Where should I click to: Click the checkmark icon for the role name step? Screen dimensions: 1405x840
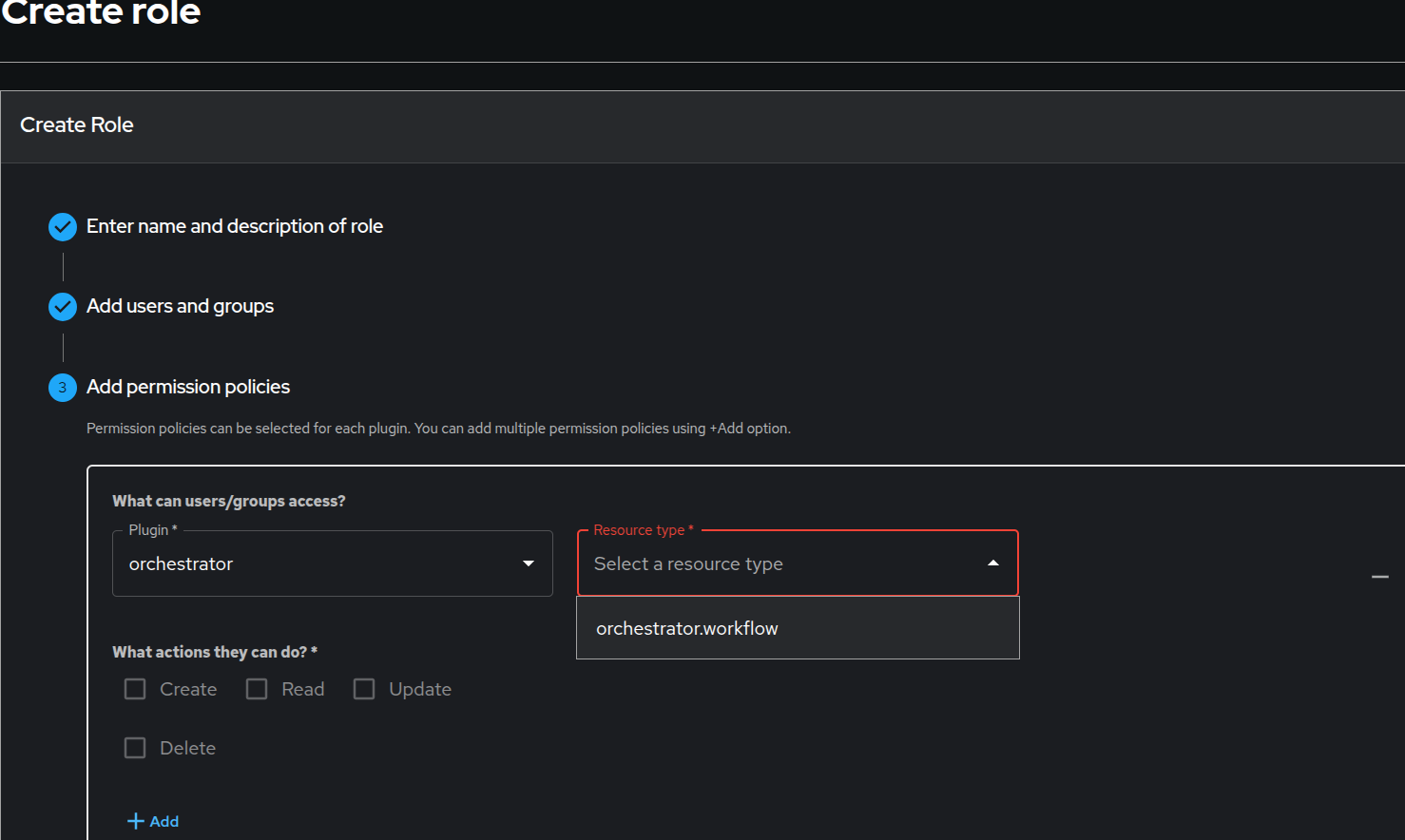point(63,227)
